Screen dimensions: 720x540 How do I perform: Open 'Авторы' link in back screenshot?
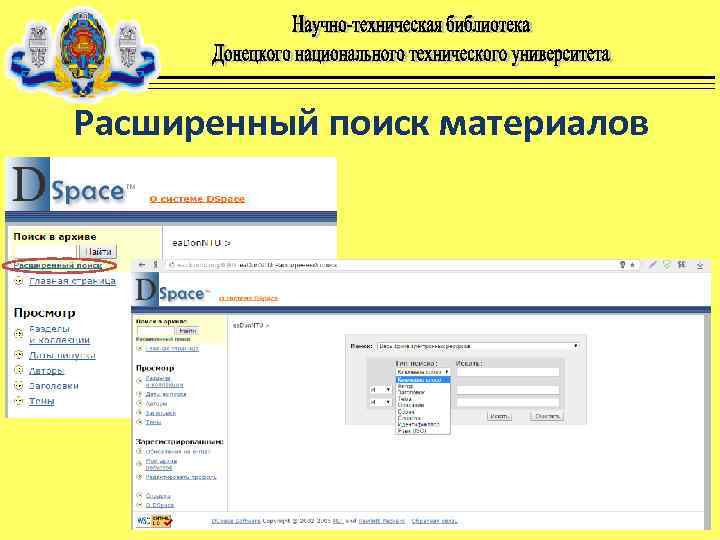(x=46, y=371)
